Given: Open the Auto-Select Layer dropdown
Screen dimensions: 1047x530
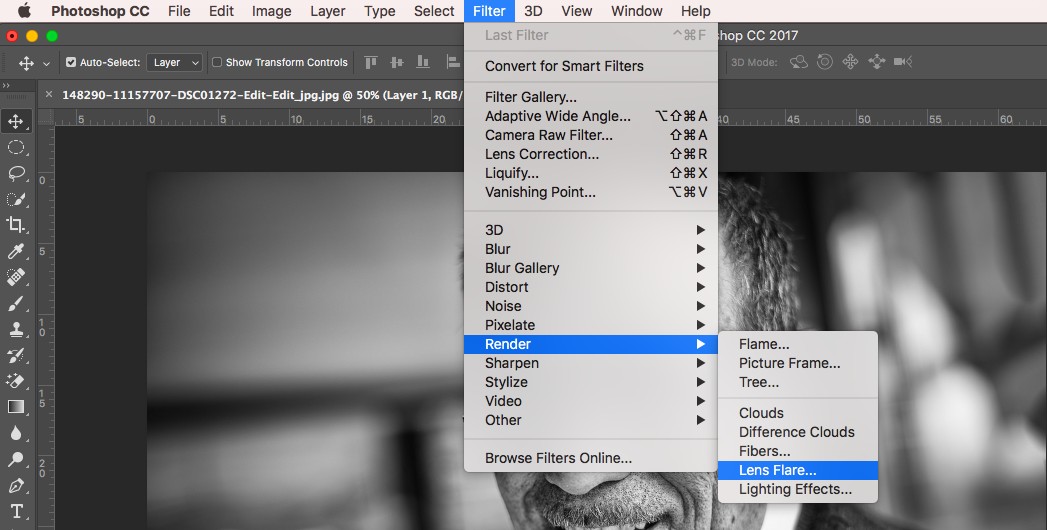Looking at the screenshot, I should click(x=174, y=62).
